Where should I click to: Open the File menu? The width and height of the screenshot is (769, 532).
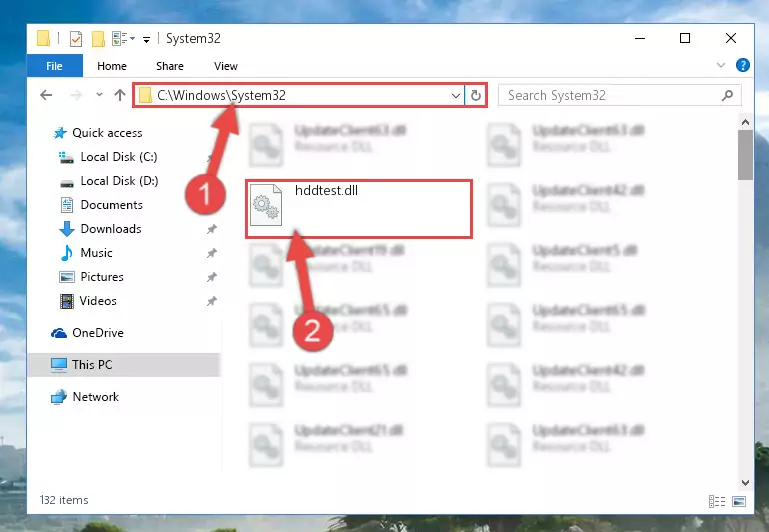tap(54, 66)
